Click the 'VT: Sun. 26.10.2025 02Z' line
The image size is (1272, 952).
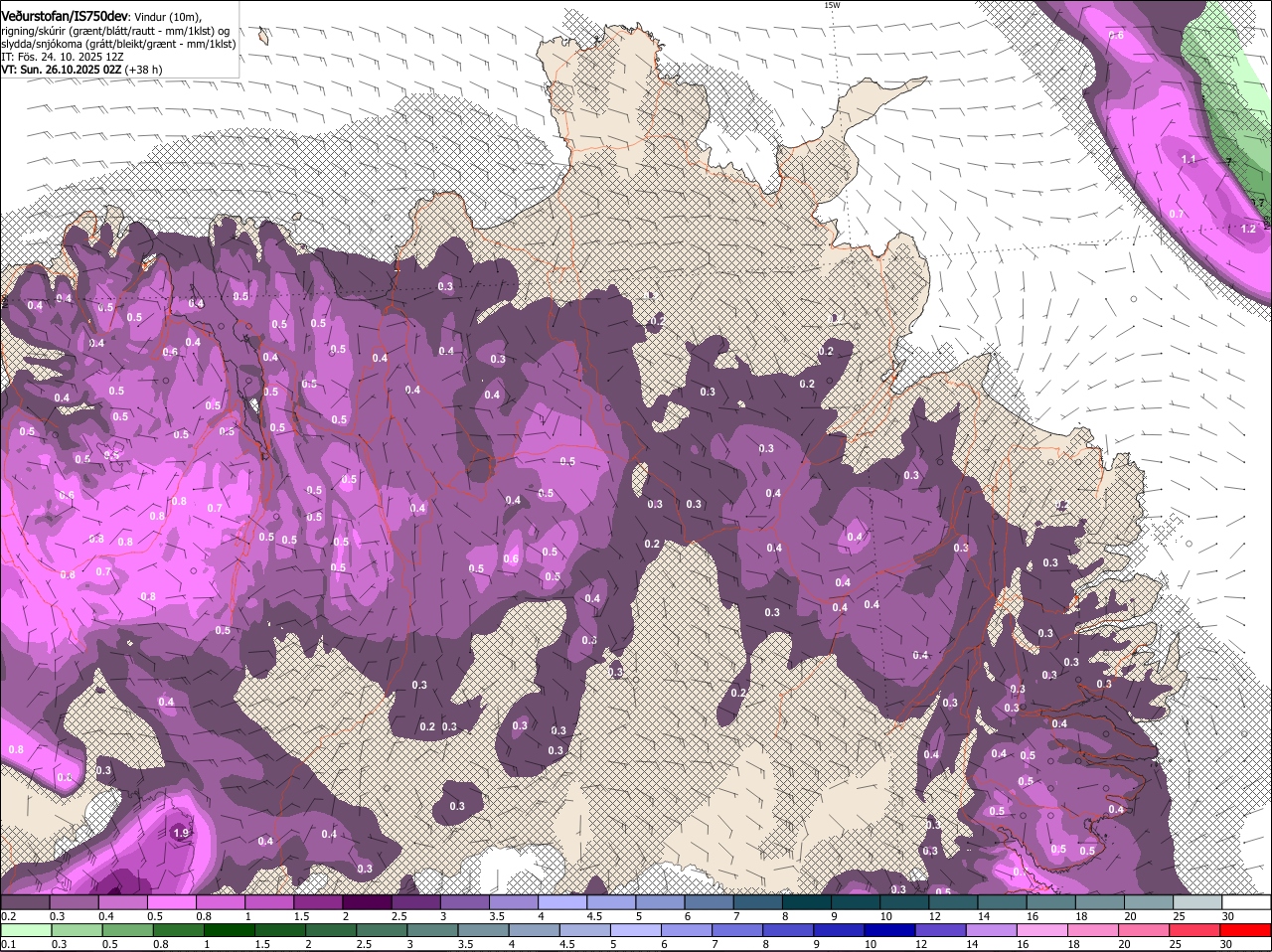[x=62, y=70]
